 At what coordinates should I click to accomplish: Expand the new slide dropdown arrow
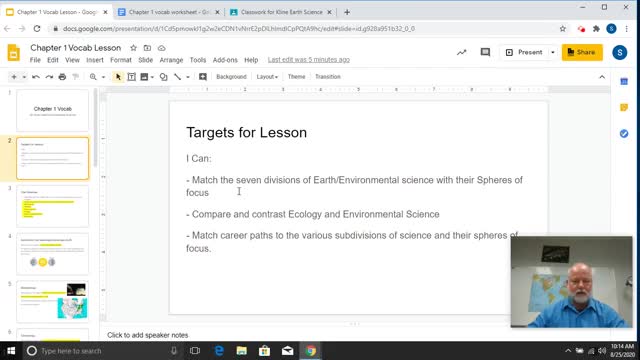[x=24, y=77]
